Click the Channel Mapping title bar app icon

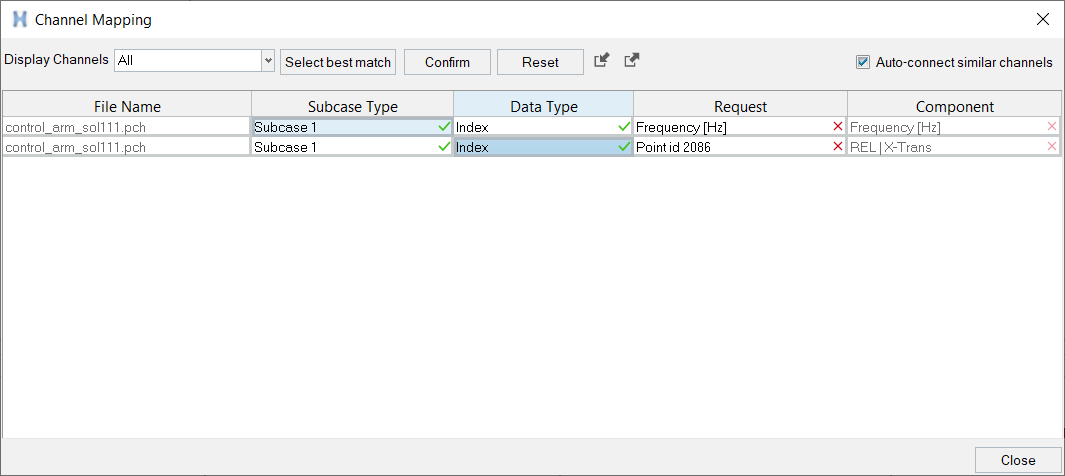pos(20,20)
